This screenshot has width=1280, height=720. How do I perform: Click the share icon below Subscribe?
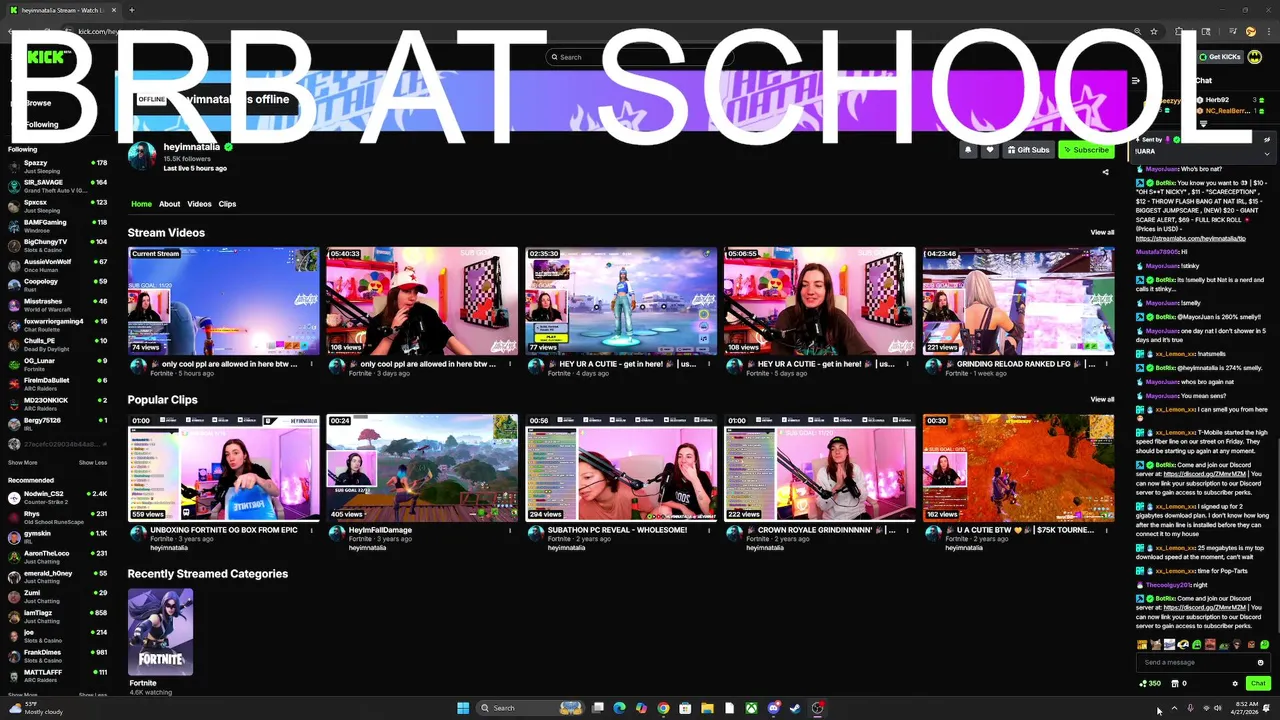pos(1105,172)
